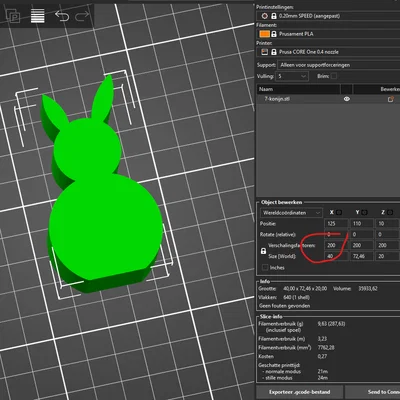
Task: Click the Y scaling factor field 200
Action: pyautogui.click(x=361, y=245)
